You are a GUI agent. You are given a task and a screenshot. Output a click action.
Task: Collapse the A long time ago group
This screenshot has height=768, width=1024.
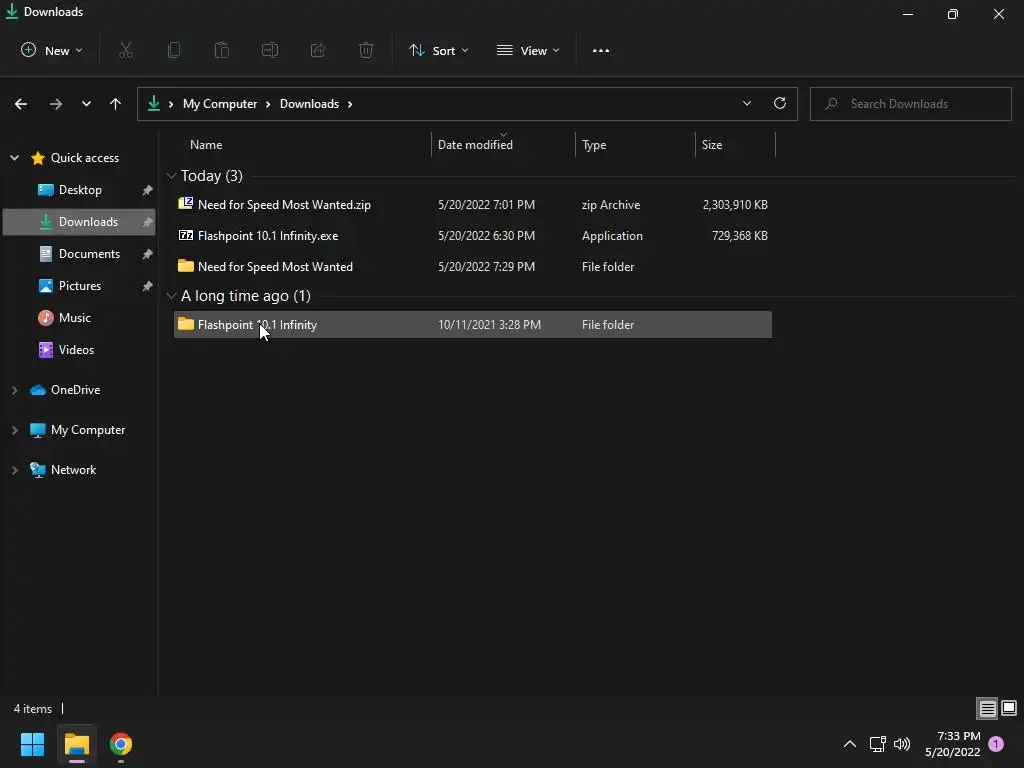pos(171,296)
